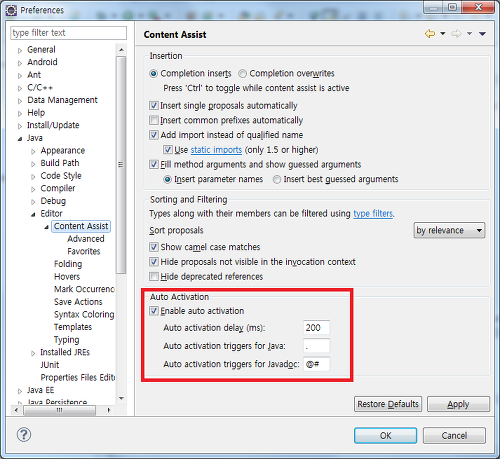Toggle Enable auto activation checkbox

tap(154, 311)
